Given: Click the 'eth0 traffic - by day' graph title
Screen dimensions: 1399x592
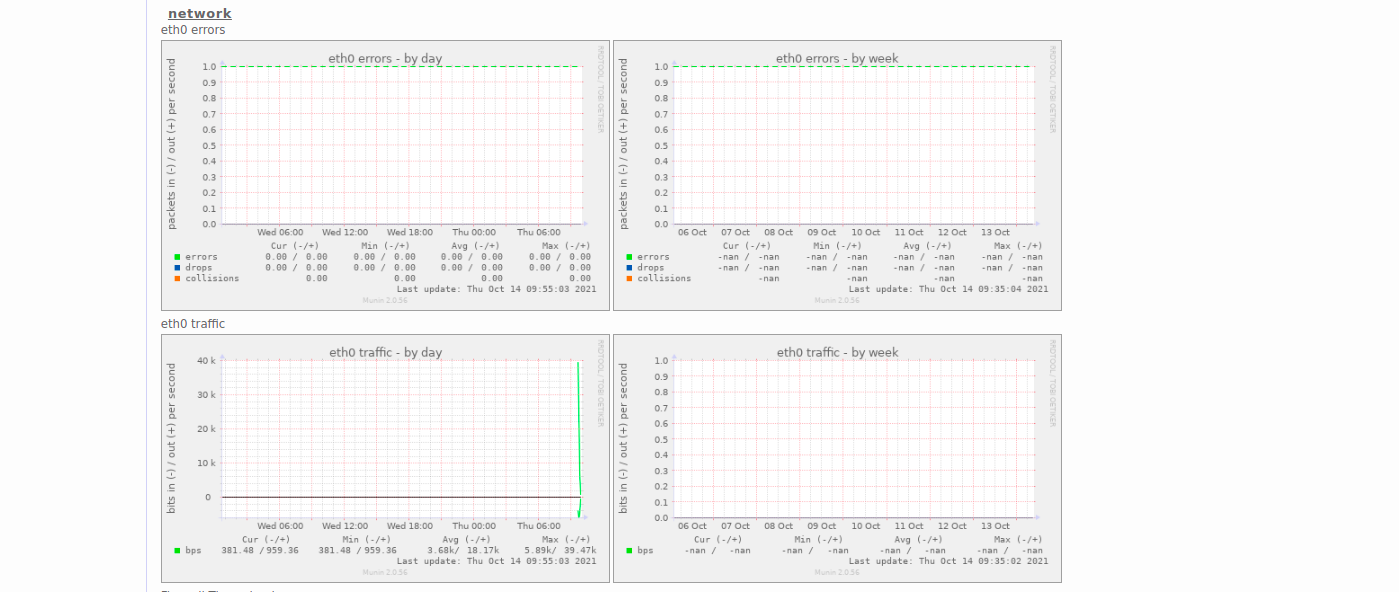Looking at the screenshot, I should [x=385, y=352].
